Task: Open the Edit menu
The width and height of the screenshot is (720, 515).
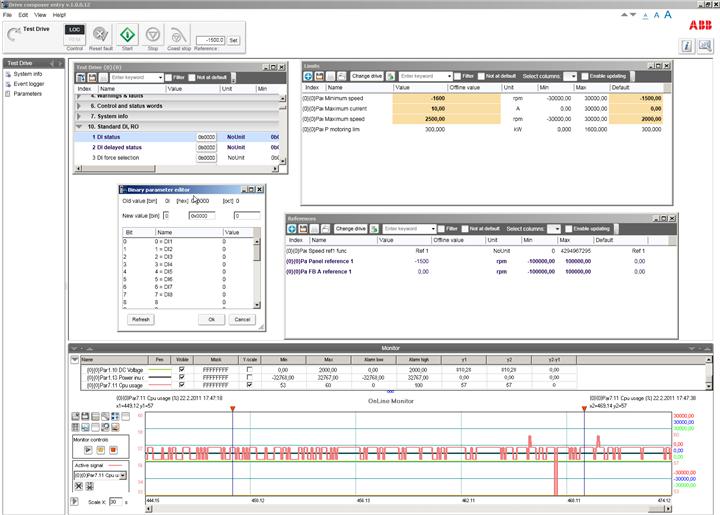Action: pyautogui.click(x=23, y=15)
